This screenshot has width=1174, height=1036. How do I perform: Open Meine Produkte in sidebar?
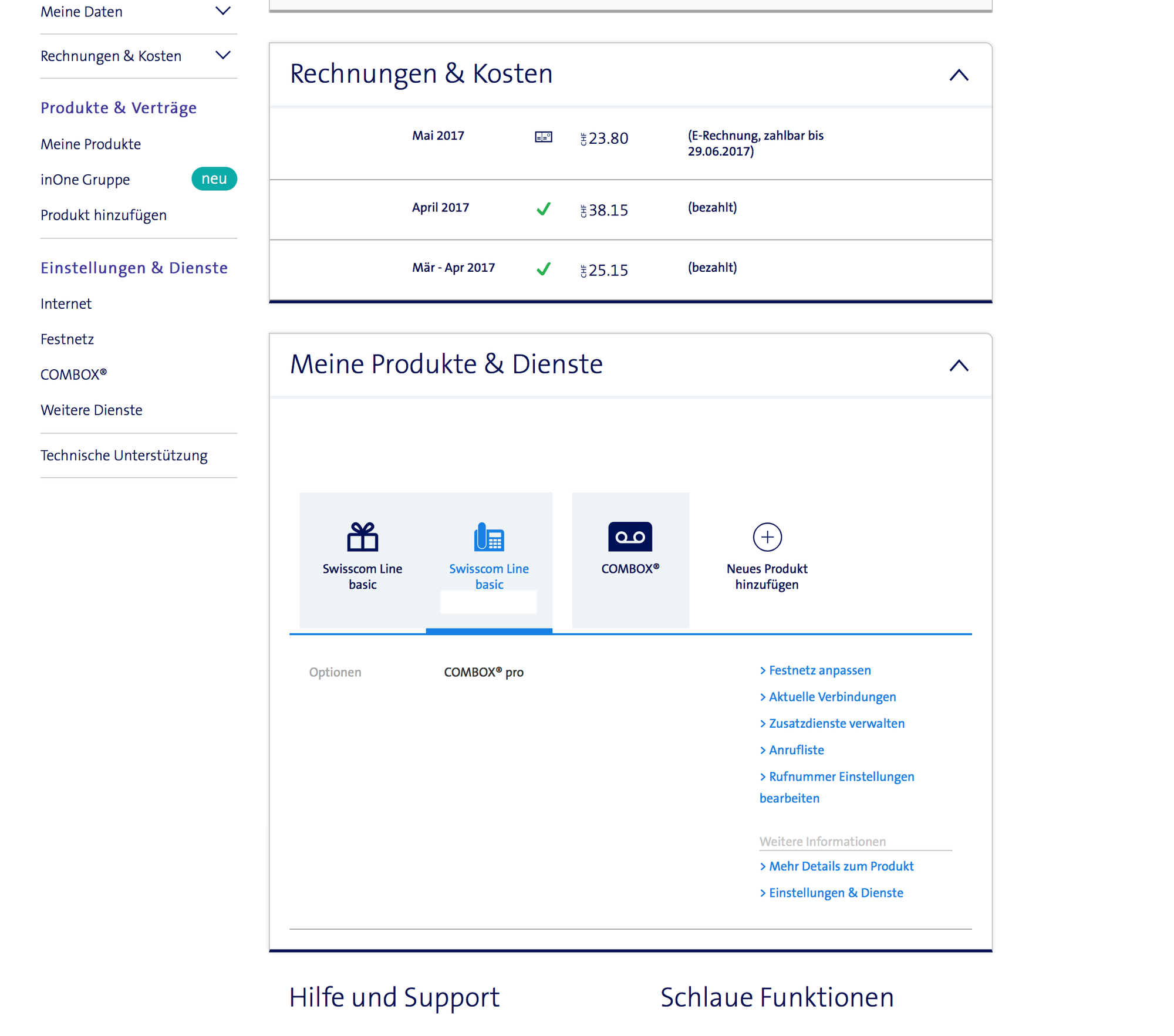pyautogui.click(x=91, y=144)
